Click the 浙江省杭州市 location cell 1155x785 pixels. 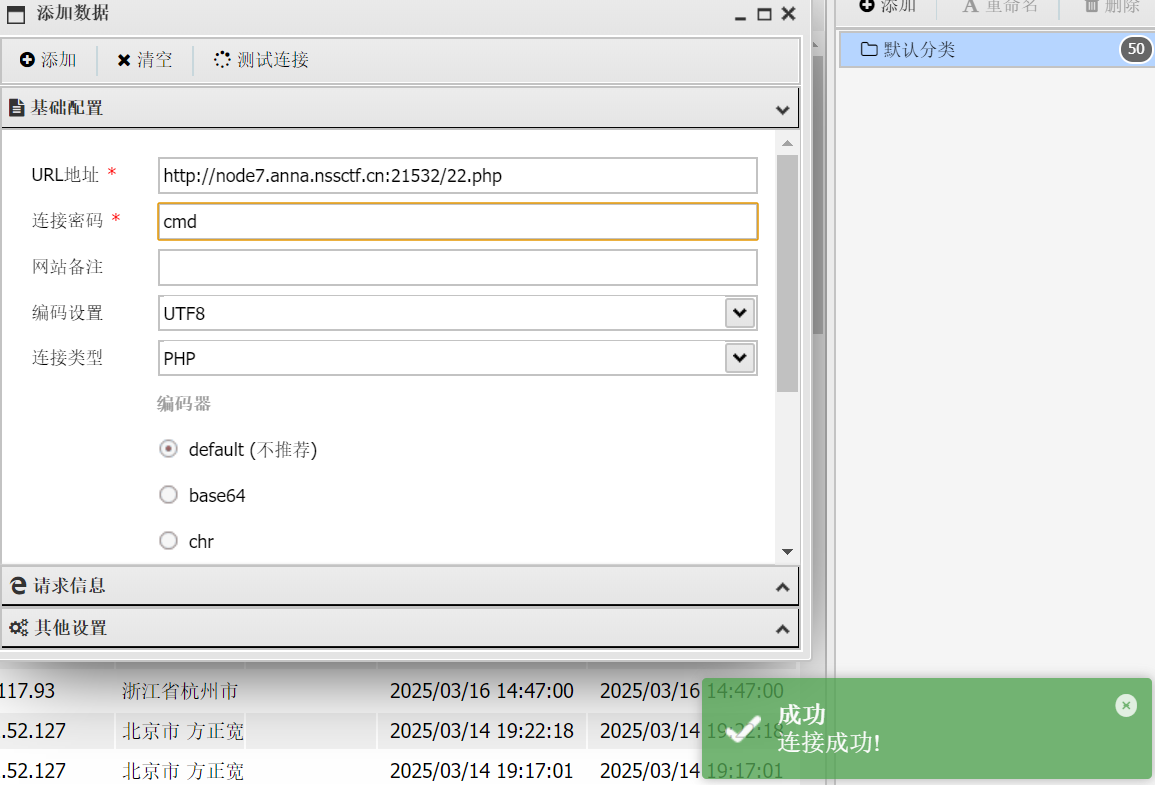tap(180, 691)
